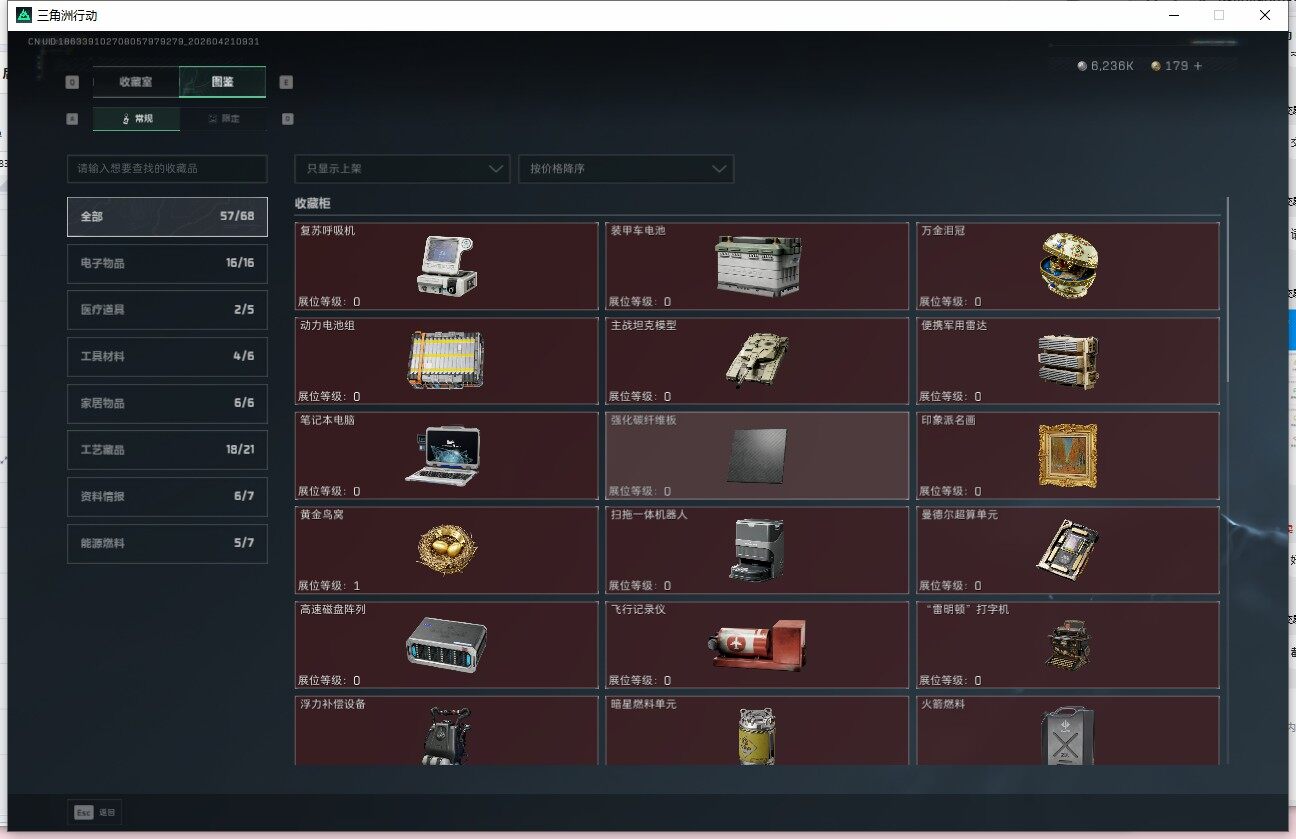Select the 万金泪冠 jeweled egg icon
1296x839 pixels.
1068,265
